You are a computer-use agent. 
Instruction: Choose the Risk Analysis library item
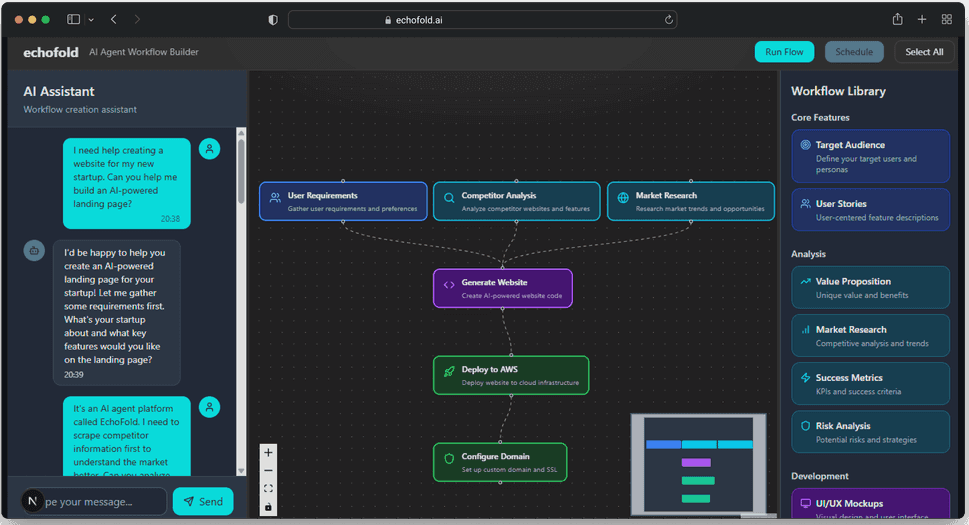pos(870,432)
